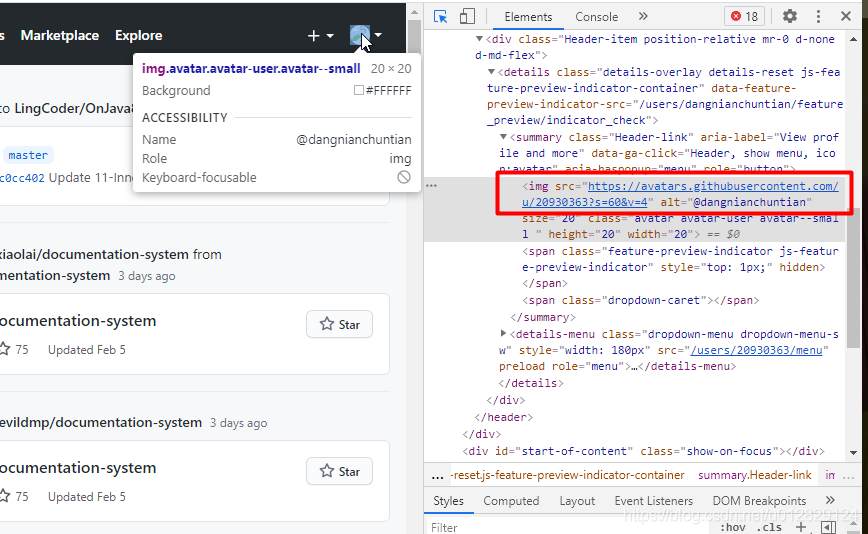Select the dropdown-caret span node
This screenshot has height=534, width=868.
640,300
